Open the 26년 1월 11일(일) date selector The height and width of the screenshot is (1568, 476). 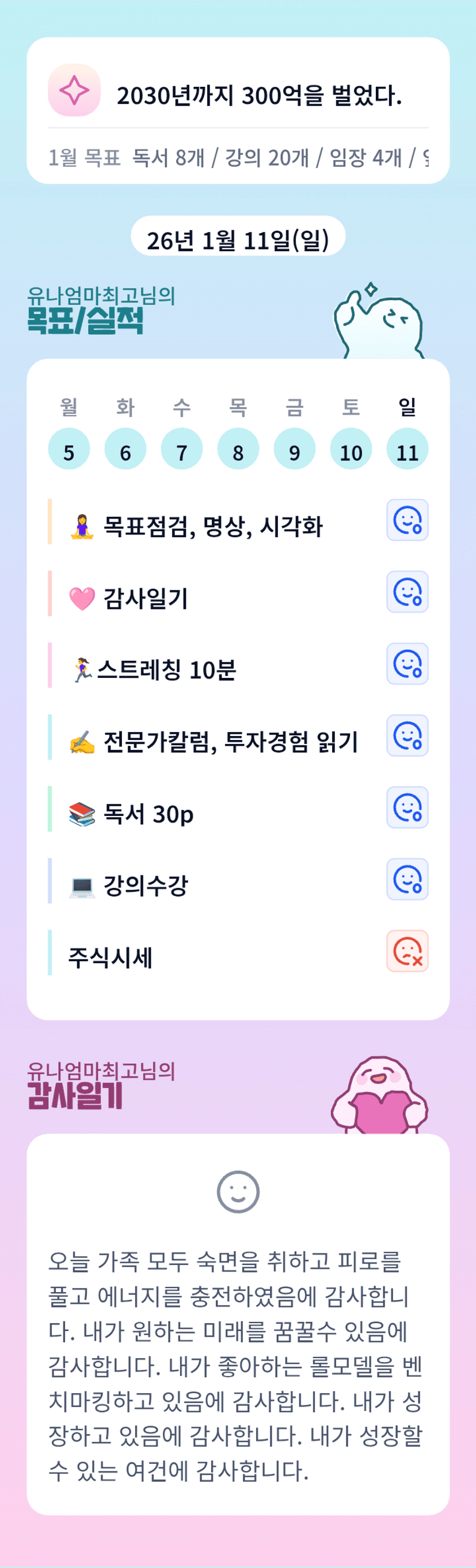[238, 240]
